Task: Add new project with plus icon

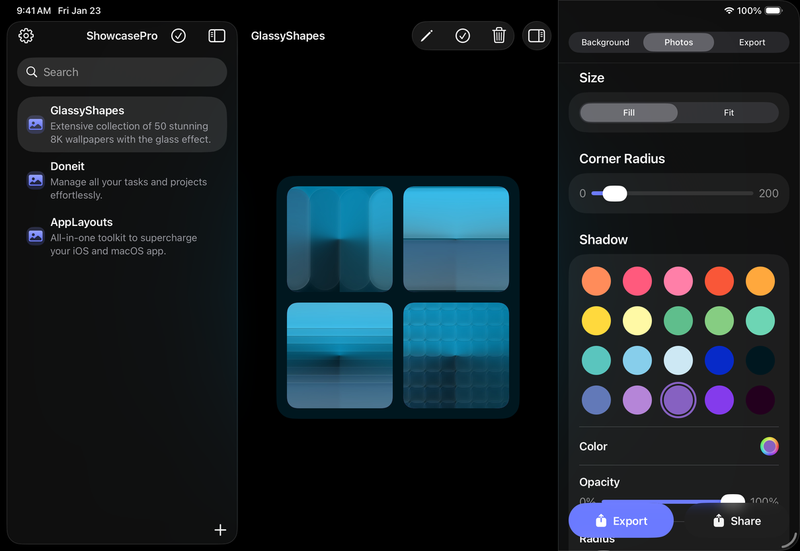Action: pyautogui.click(x=220, y=530)
